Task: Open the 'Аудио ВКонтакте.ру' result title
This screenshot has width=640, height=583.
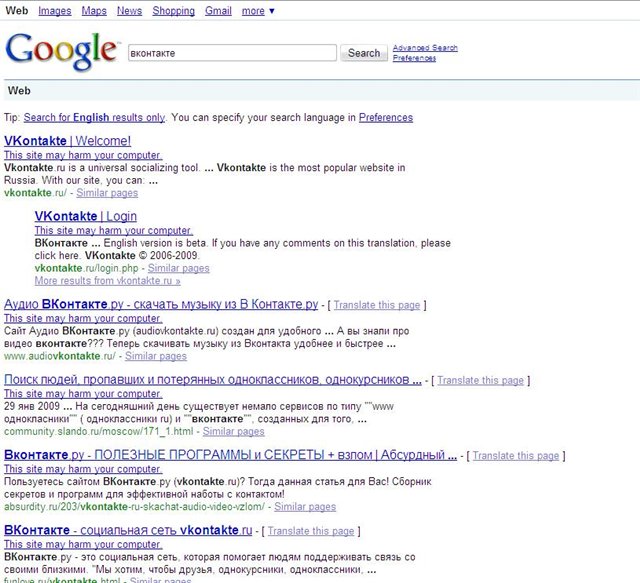Action: click(161, 304)
